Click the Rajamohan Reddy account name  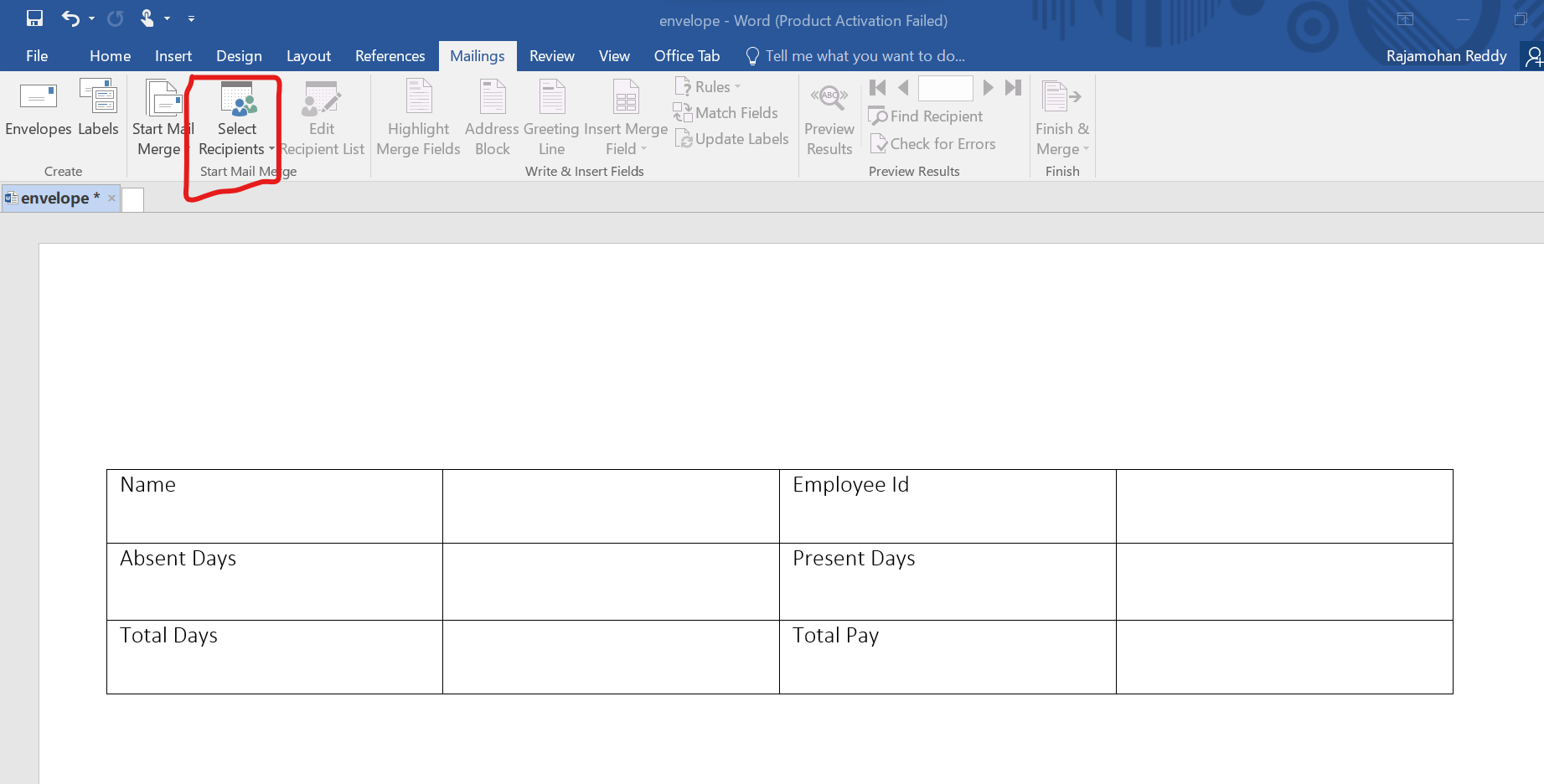(1446, 56)
